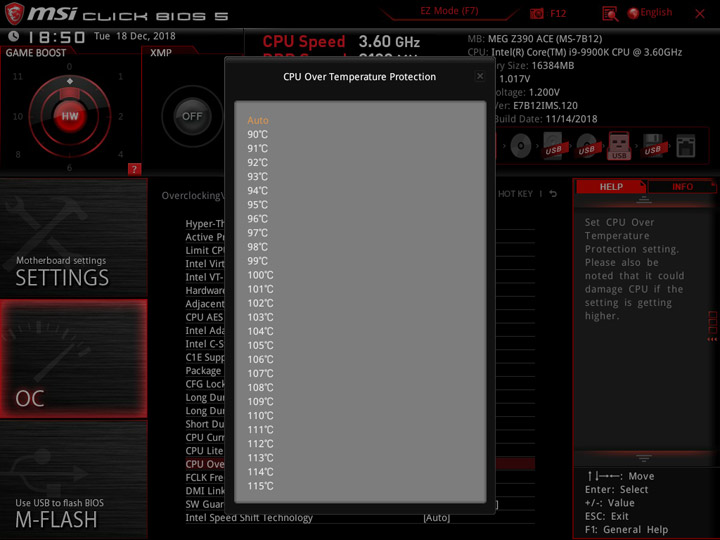
Task: Choose 92°C option
Action: click(258, 163)
